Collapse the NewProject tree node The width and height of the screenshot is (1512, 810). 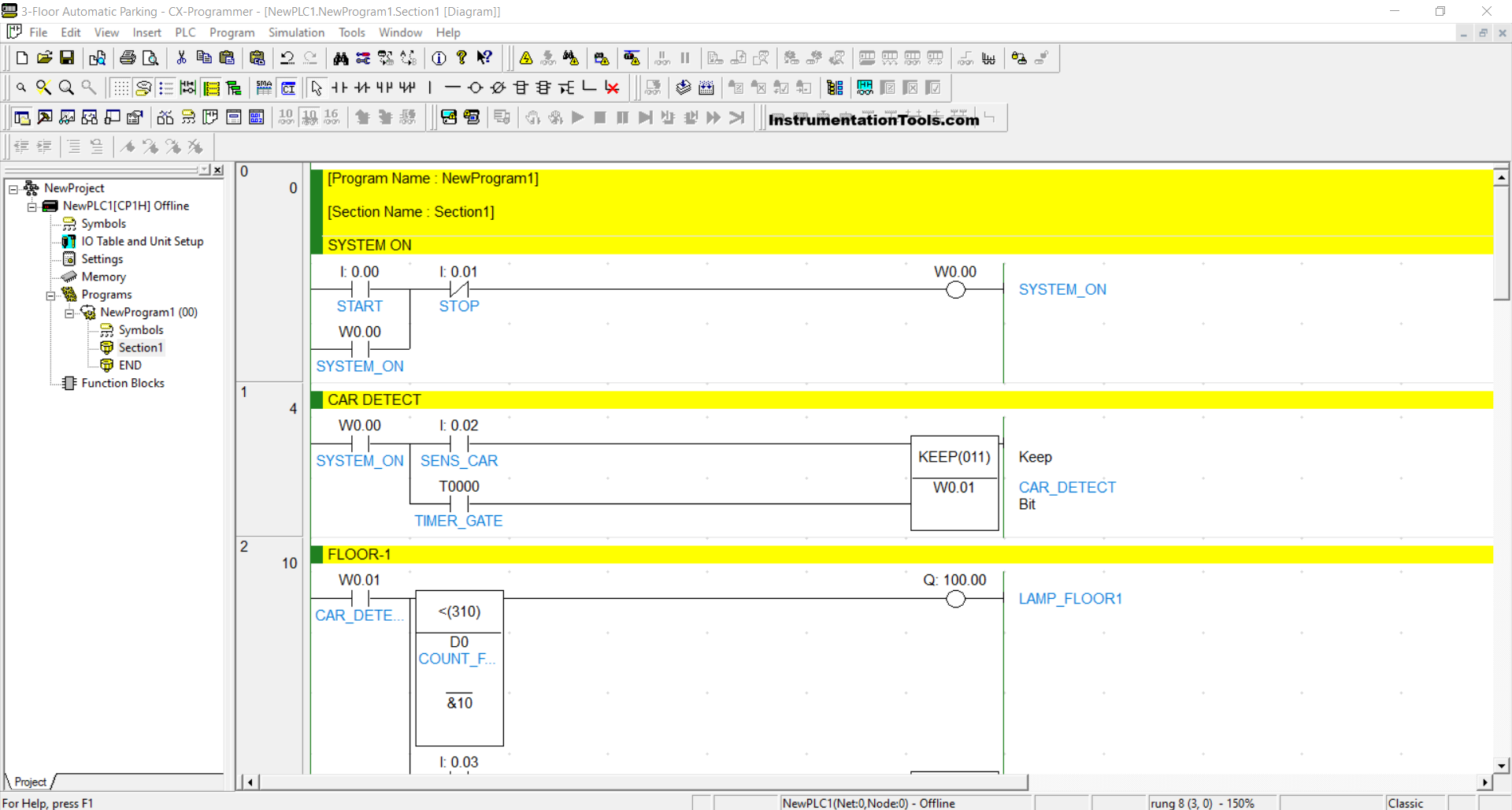(x=13, y=189)
